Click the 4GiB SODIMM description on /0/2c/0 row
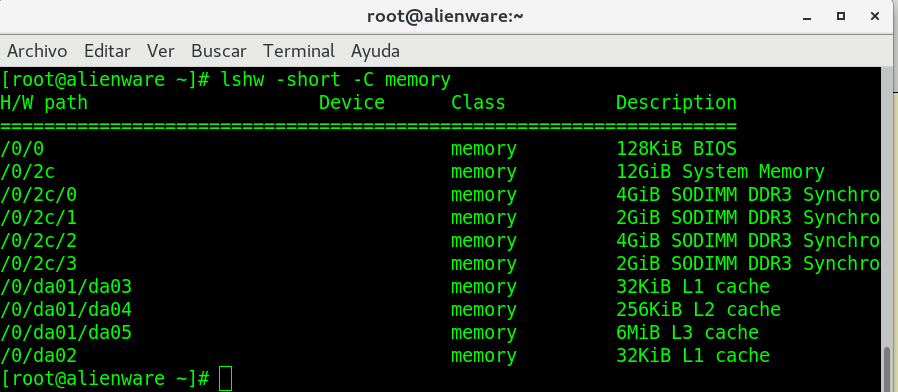The height and width of the screenshot is (392, 898). [x=748, y=195]
